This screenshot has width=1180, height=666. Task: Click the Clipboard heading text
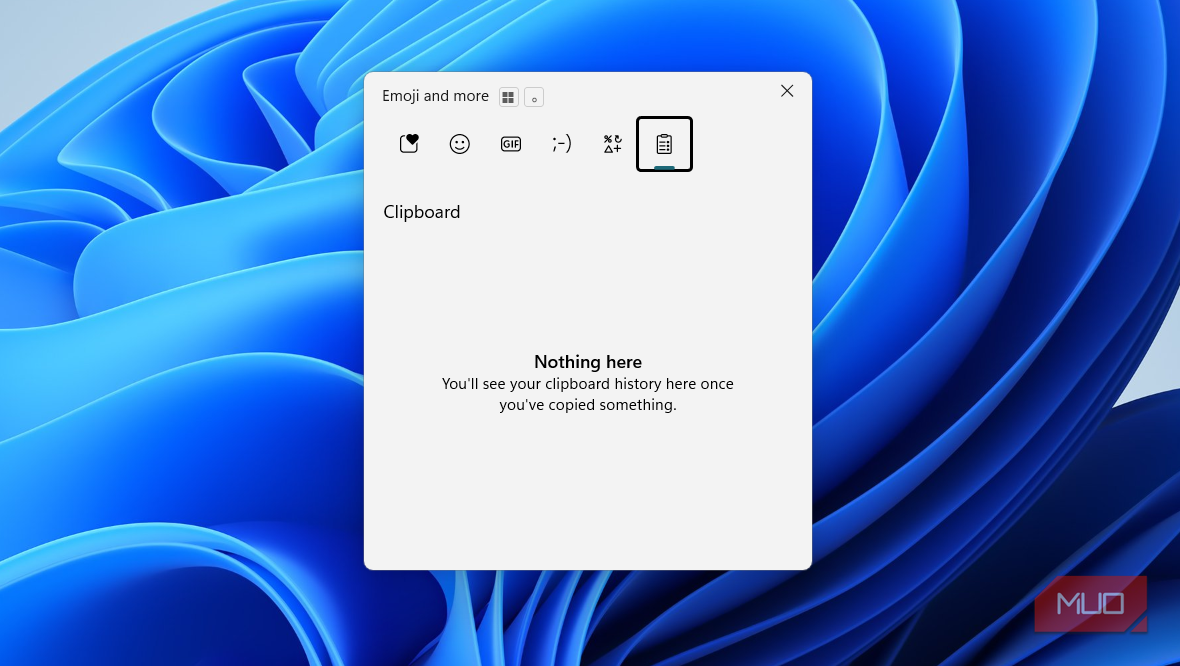(421, 212)
